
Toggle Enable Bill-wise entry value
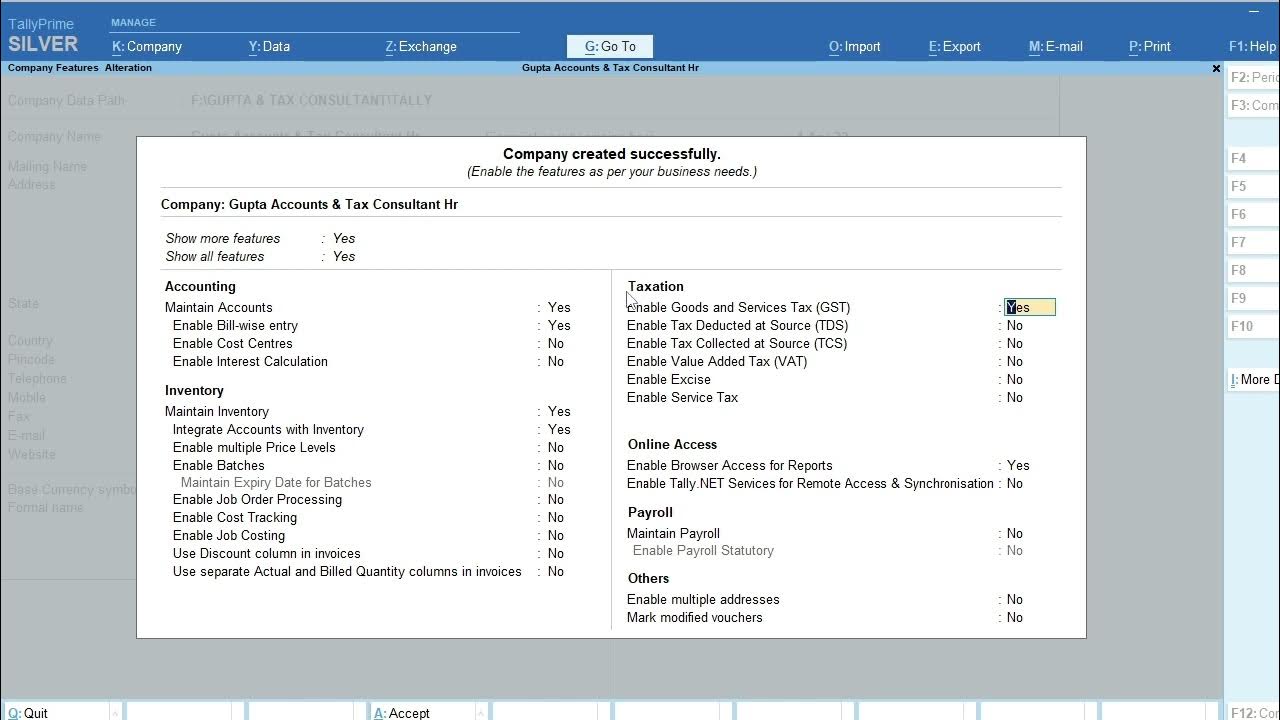click(x=559, y=326)
